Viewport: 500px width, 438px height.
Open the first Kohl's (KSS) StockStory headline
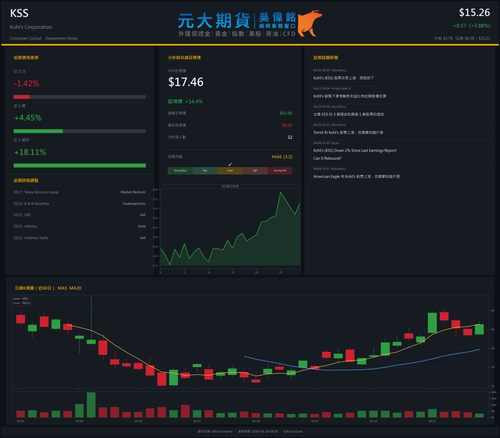coord(343,78)
